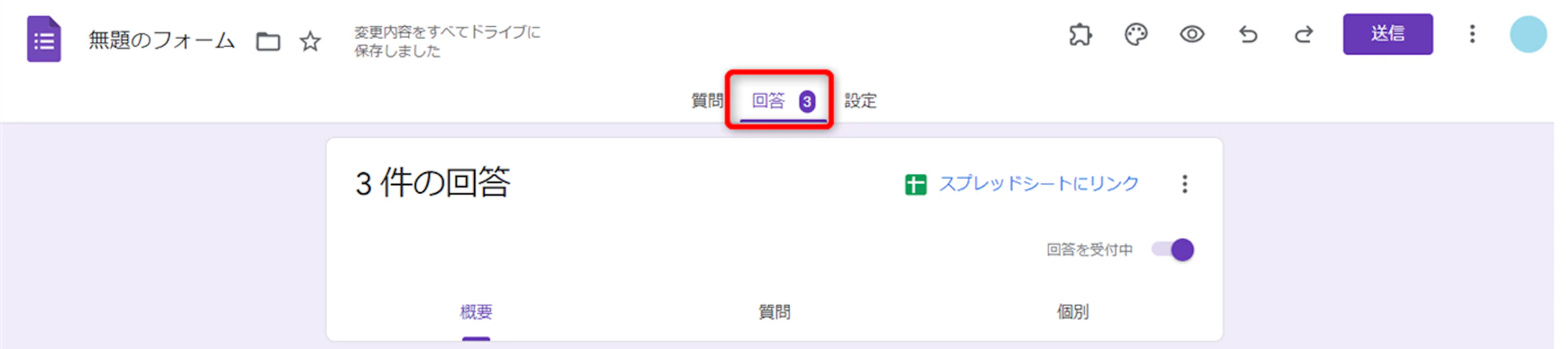Open the theme customization palette icon

pos(1136,34)
